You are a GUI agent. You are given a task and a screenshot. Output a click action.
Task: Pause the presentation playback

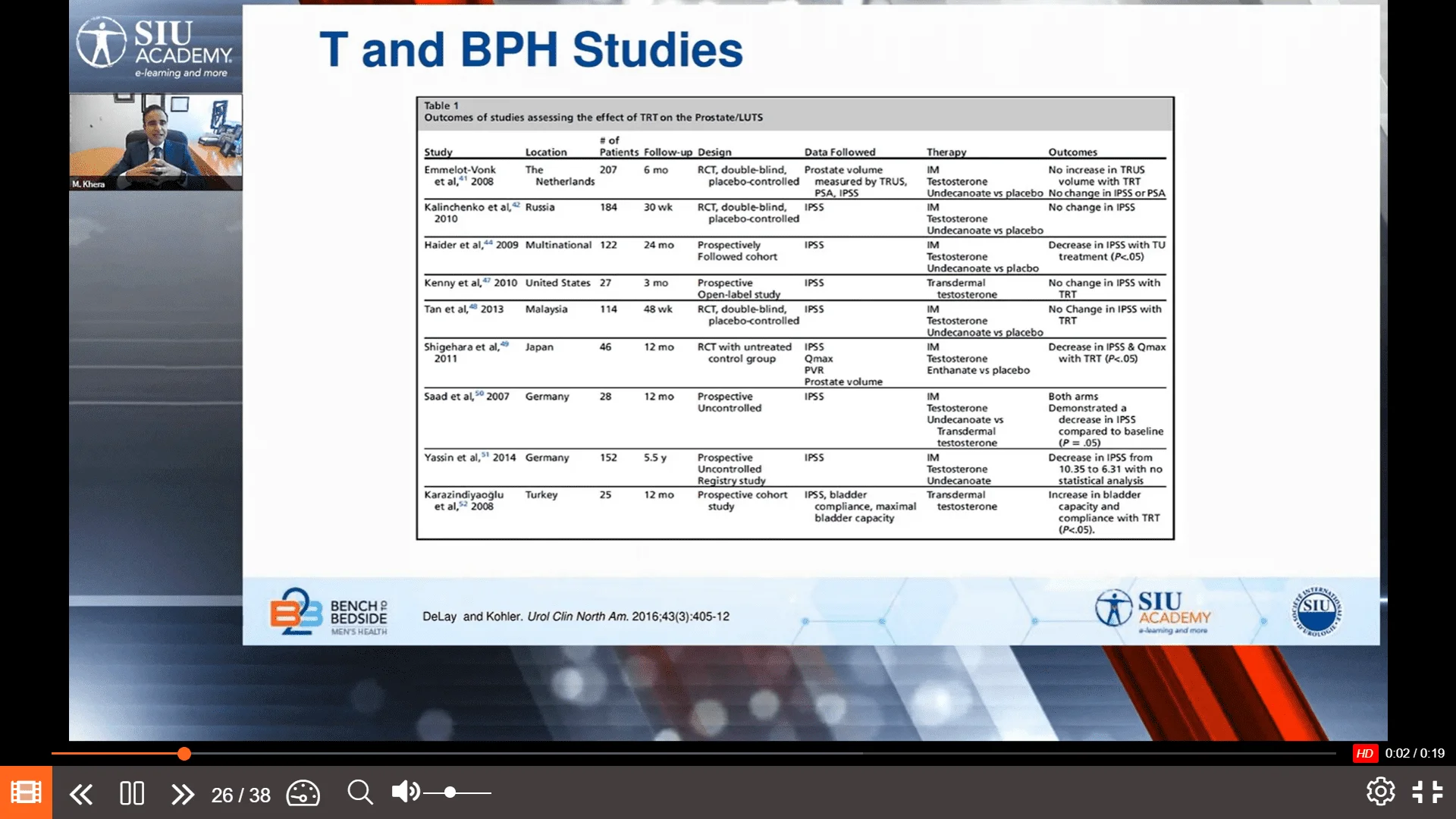pos(132,793)
